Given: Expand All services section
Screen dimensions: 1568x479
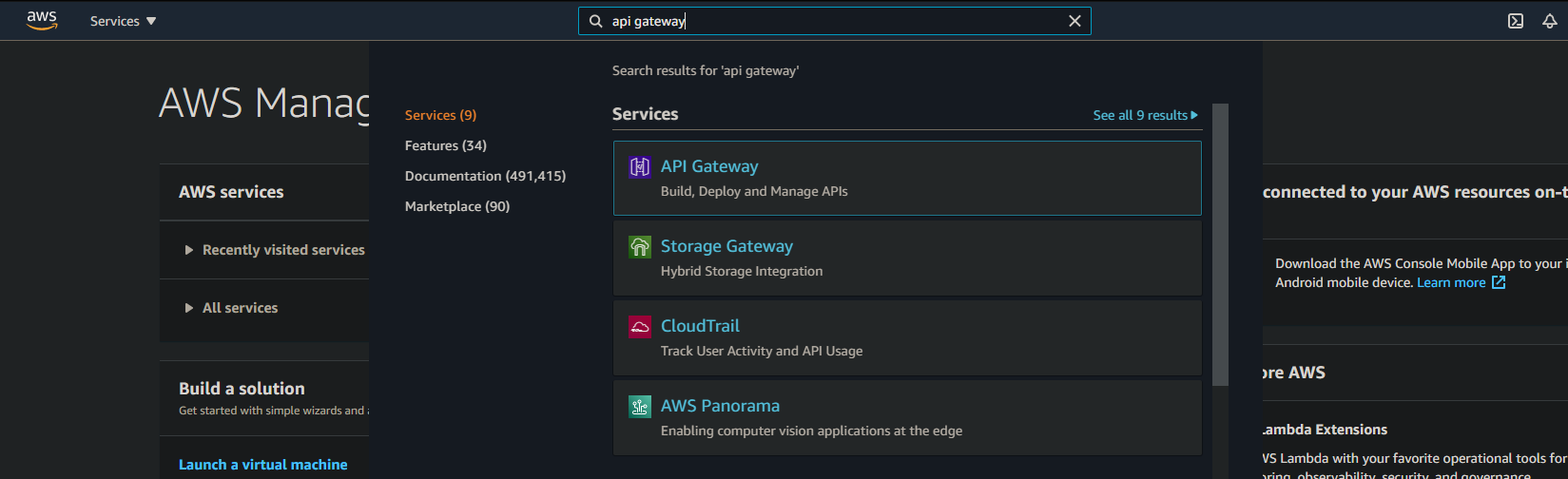Looking at the screenshot, I should 231,308.
